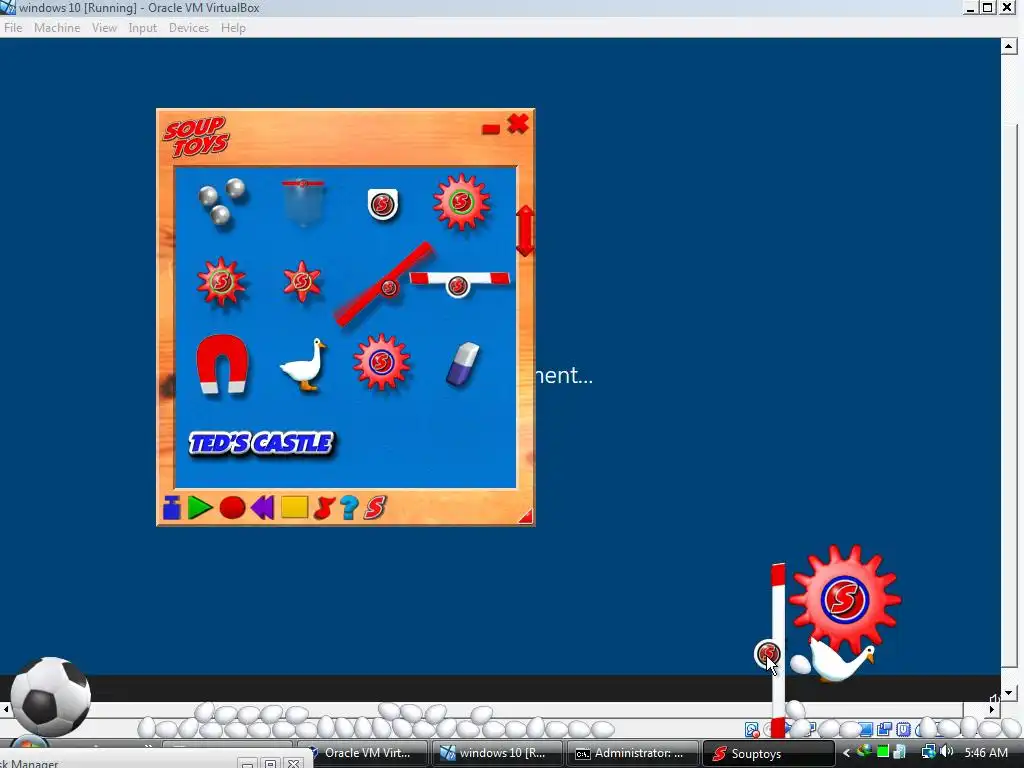Expand hidden tray icons chevron

tap(846, 753)
